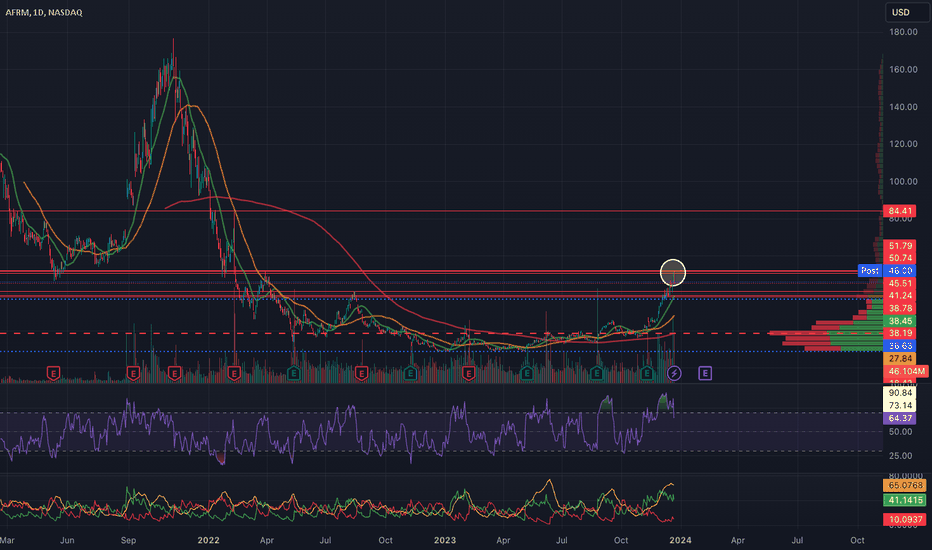The height and width of the screenshot is (550, 932).
Task: Click the last green earnings E marker
Action: click(x=647, y=373)
